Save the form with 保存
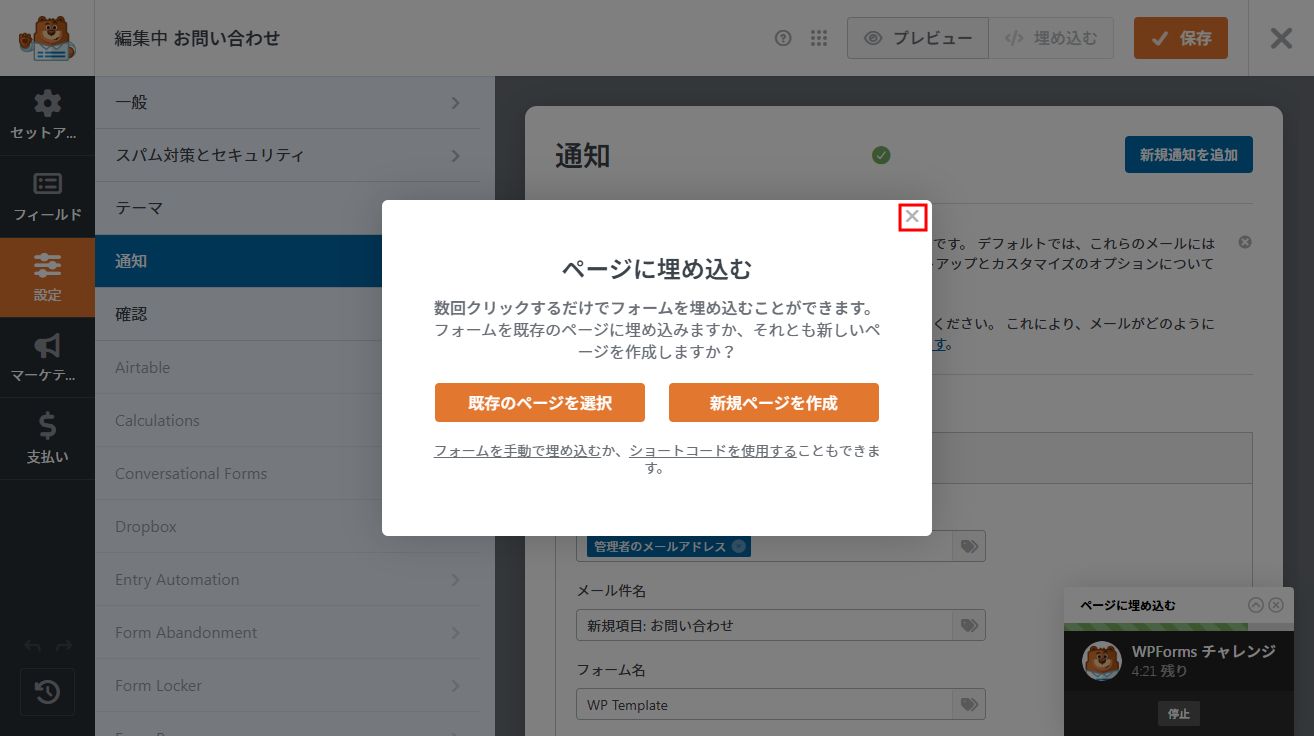 (x=1181, y=38)
